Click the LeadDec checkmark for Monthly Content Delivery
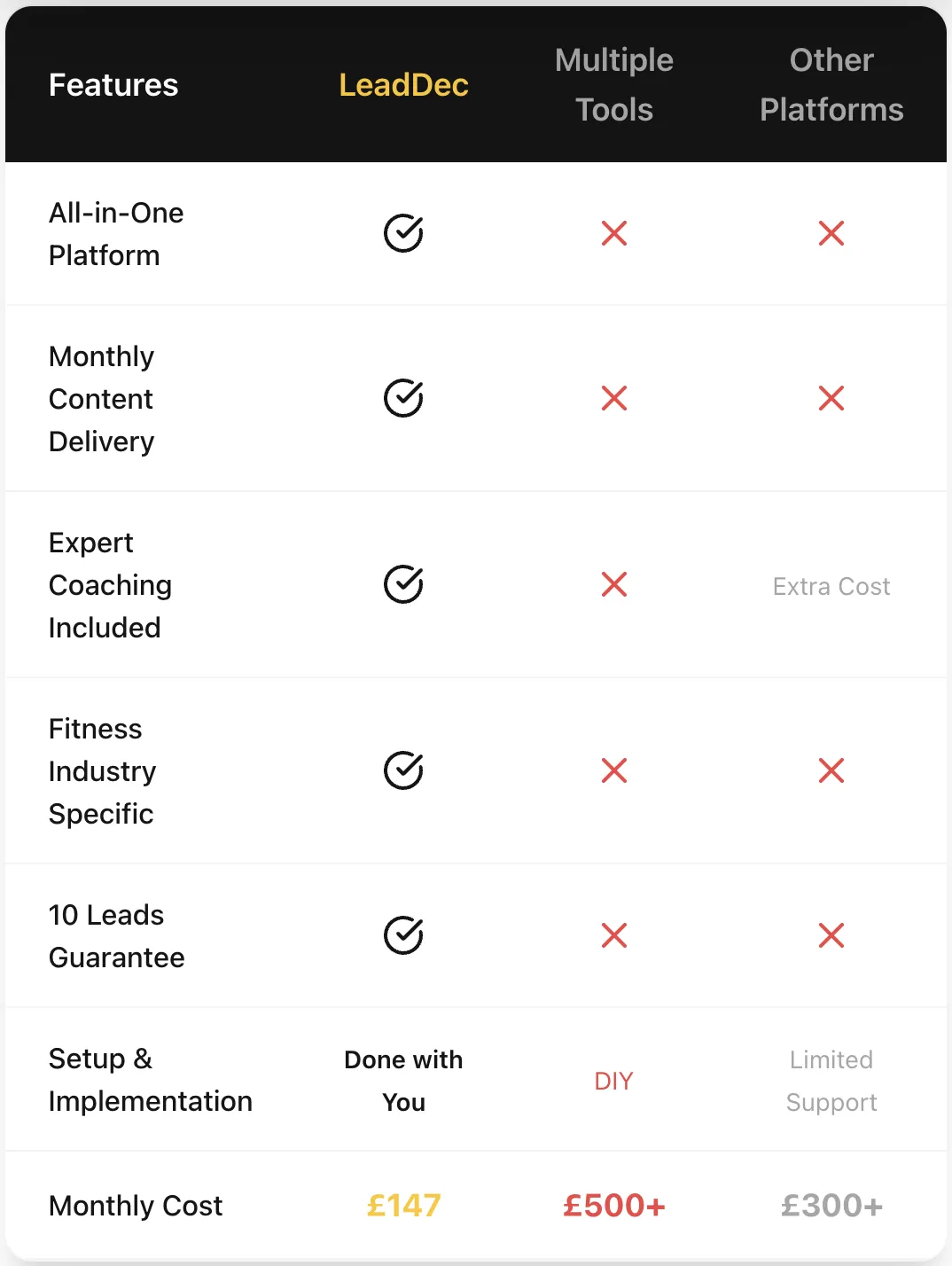 click(x=403, y=398)
